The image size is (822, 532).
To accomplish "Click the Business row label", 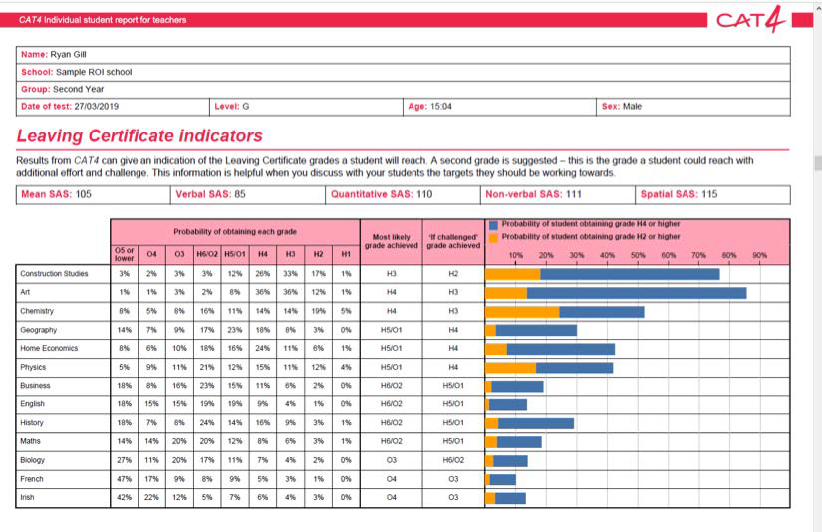I will click(x=35, y=386).
